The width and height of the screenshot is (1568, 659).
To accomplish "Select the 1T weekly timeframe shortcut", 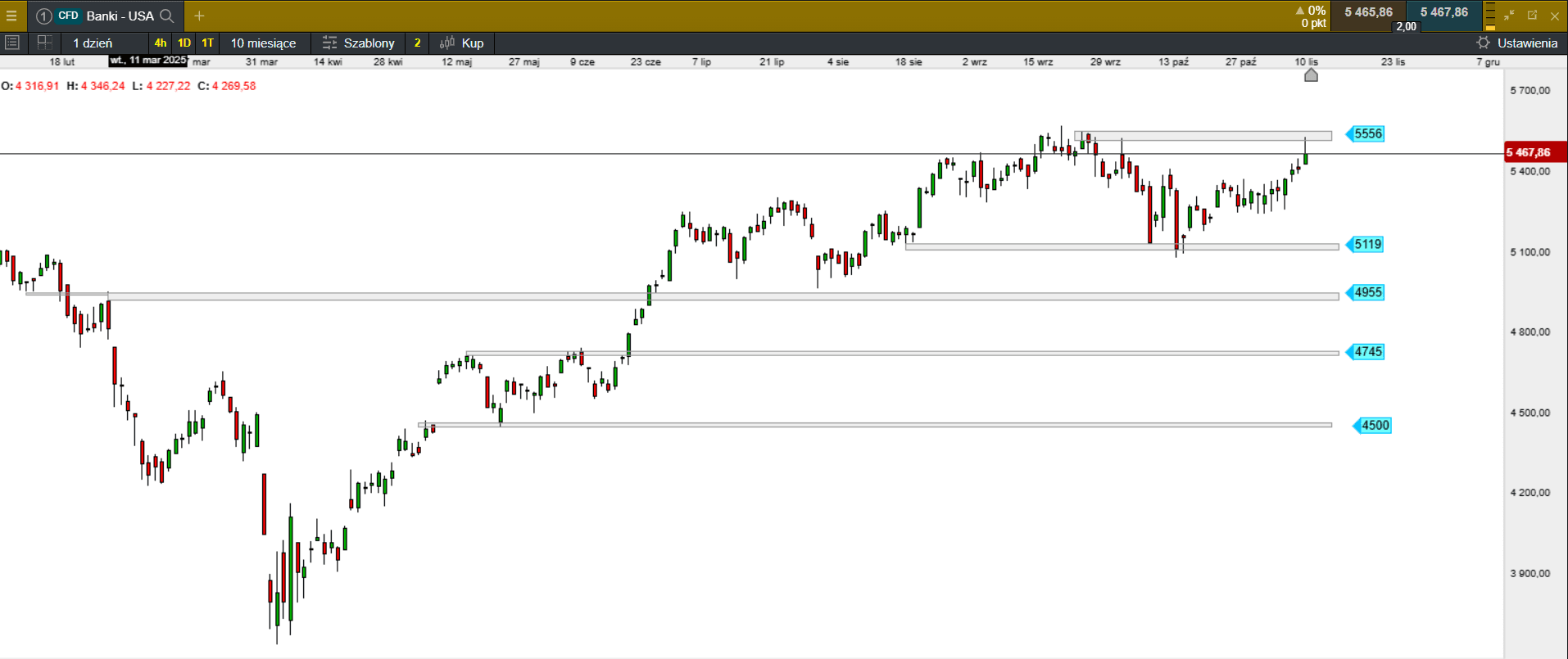I will tap(208, 43).
